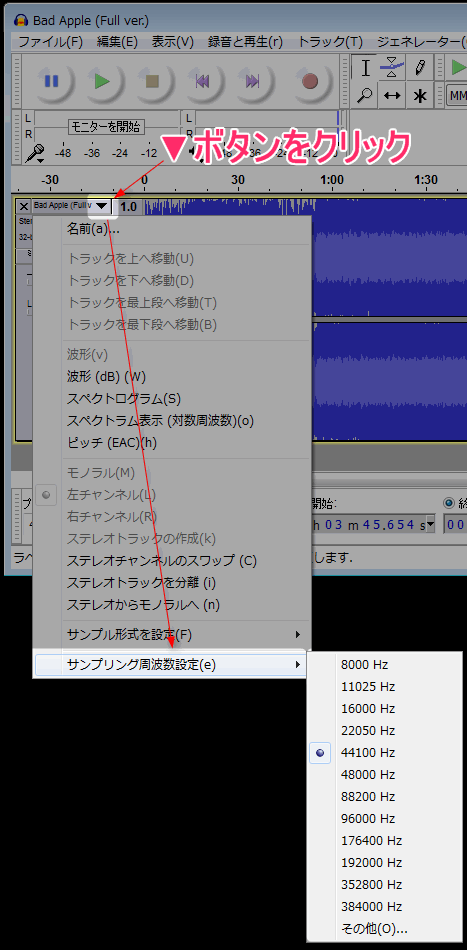The width and height of the screenshot is (467, 950).
Task: Set sampling rate to 22050 Hz
Action: (382, 731)
